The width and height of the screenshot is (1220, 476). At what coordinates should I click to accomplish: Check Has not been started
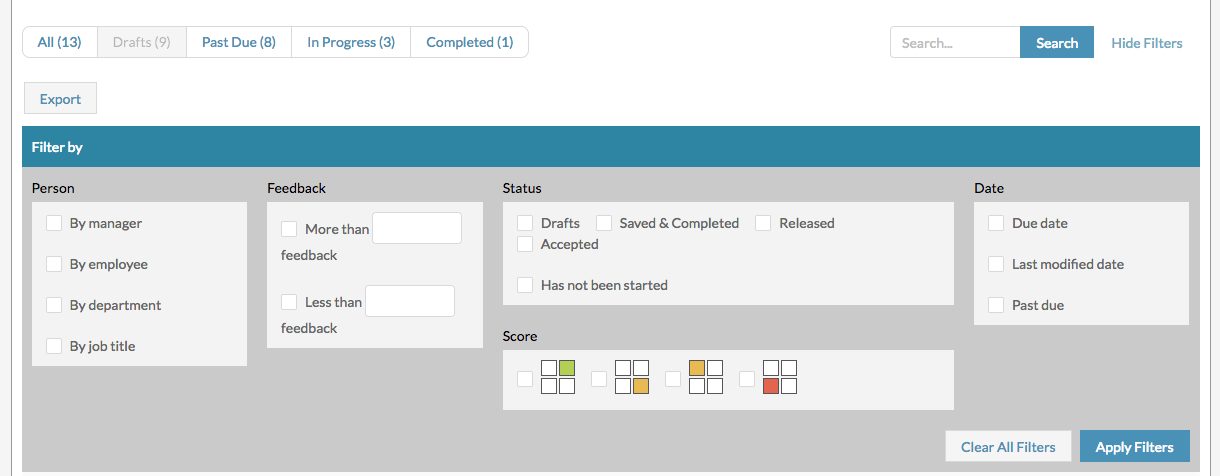(x=525, y=285)
